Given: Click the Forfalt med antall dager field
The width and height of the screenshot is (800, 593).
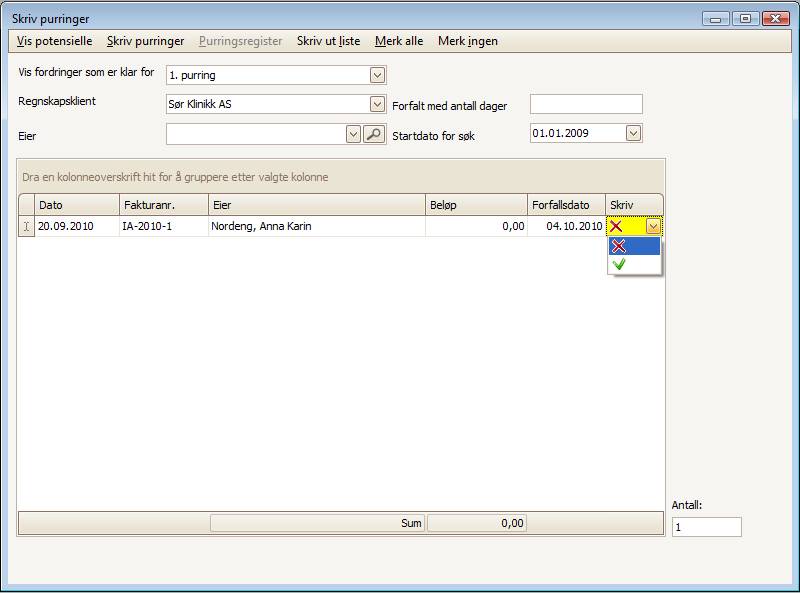Looking at the screenshot, I should tap(586, 104).
